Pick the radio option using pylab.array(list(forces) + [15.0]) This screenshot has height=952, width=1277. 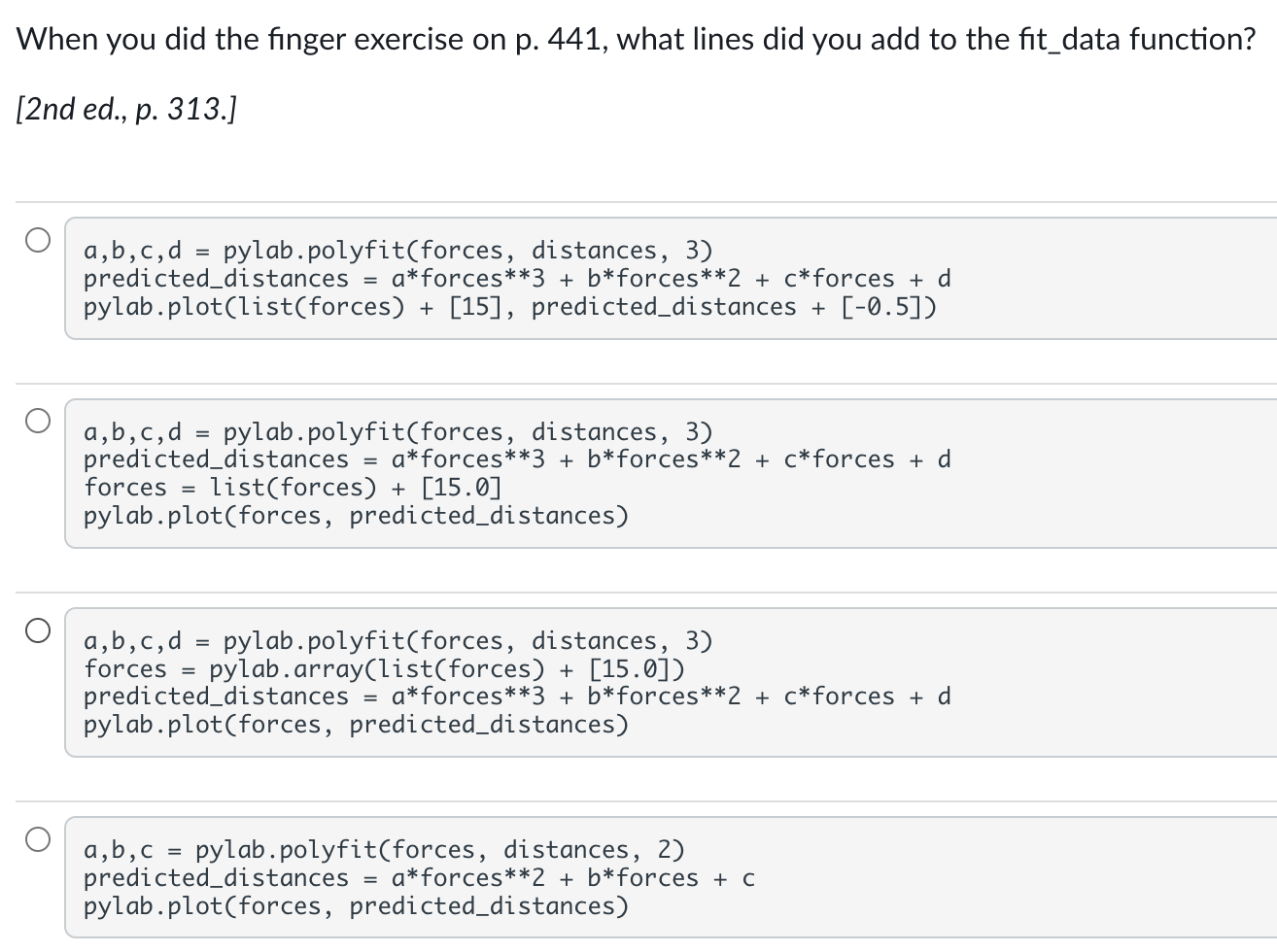pos(38,630)
